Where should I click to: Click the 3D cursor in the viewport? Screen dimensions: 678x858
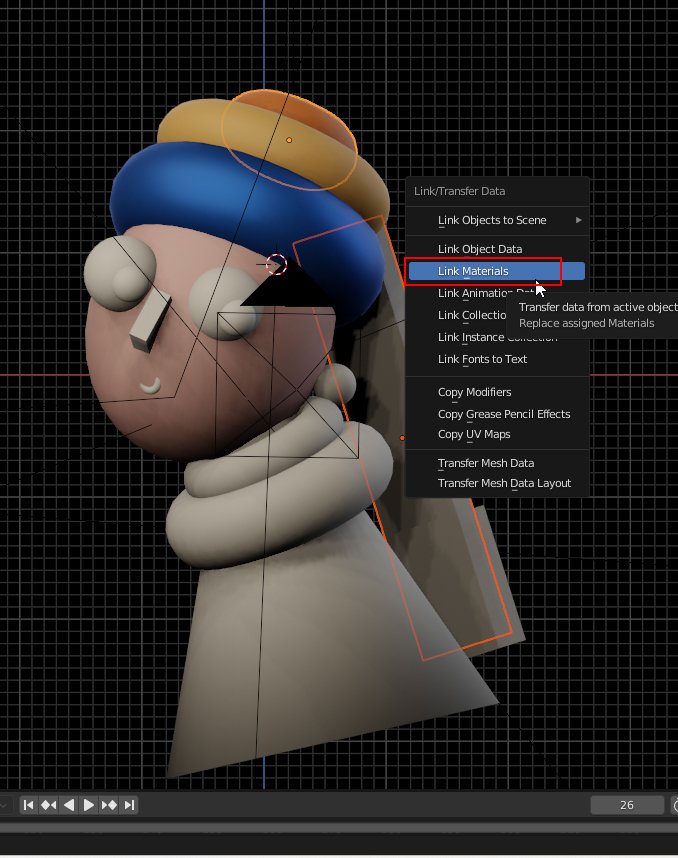pos(276,264)
